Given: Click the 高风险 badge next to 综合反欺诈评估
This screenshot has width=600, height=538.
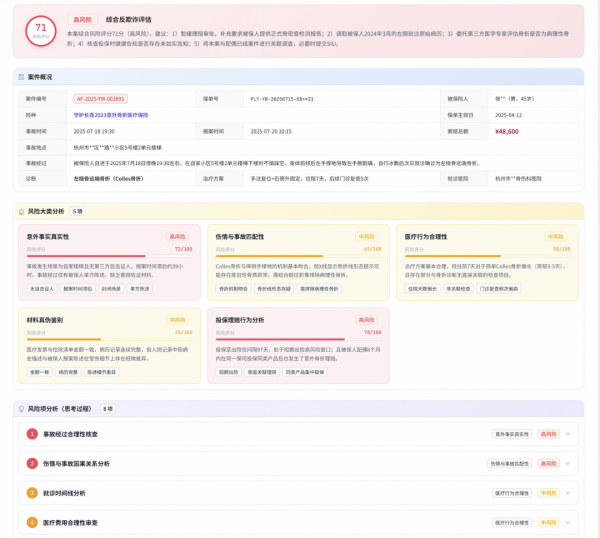Looking at the screenshot, I should tap(83, 20).
